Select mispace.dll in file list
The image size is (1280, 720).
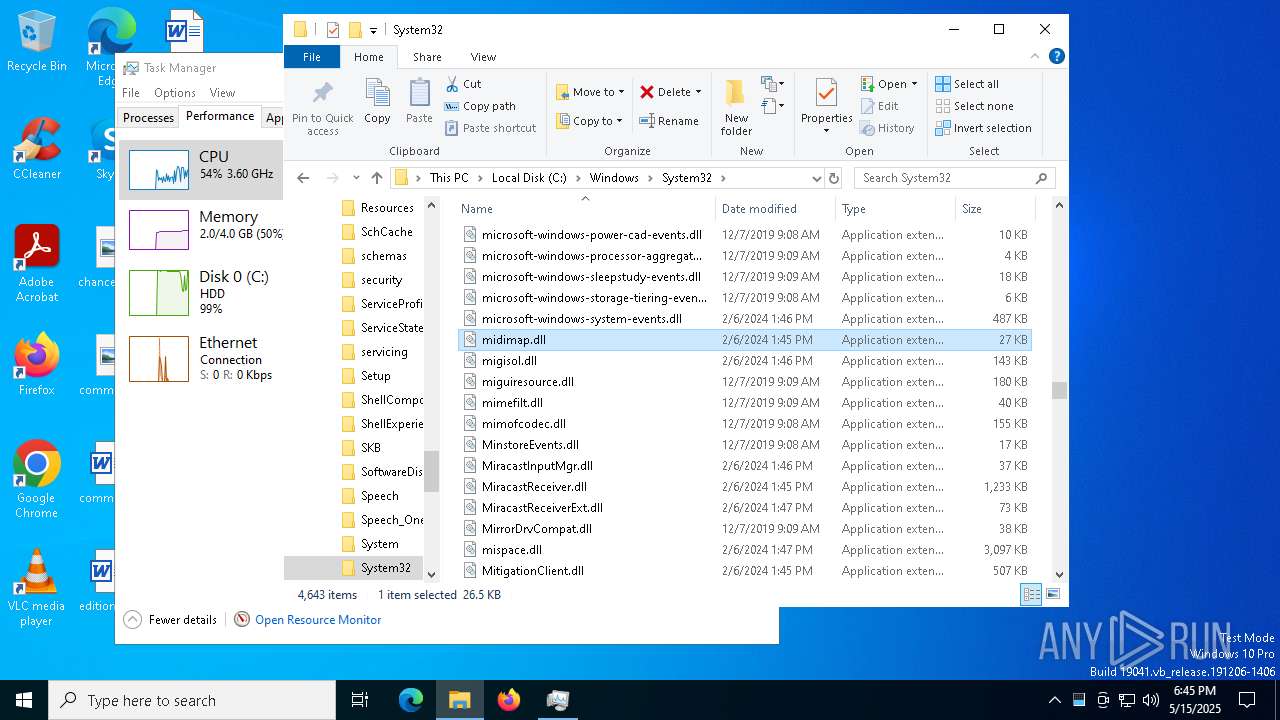pos(744,550)
